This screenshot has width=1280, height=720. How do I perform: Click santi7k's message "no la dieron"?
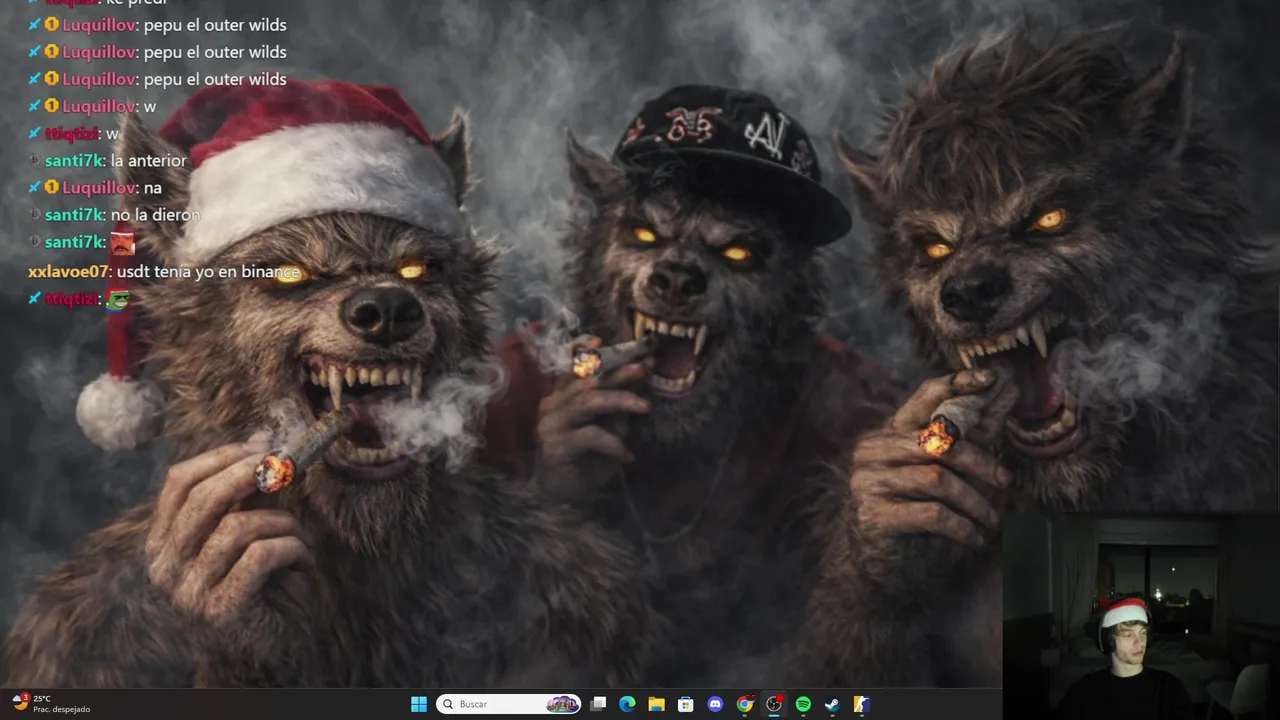click(155, 214)
